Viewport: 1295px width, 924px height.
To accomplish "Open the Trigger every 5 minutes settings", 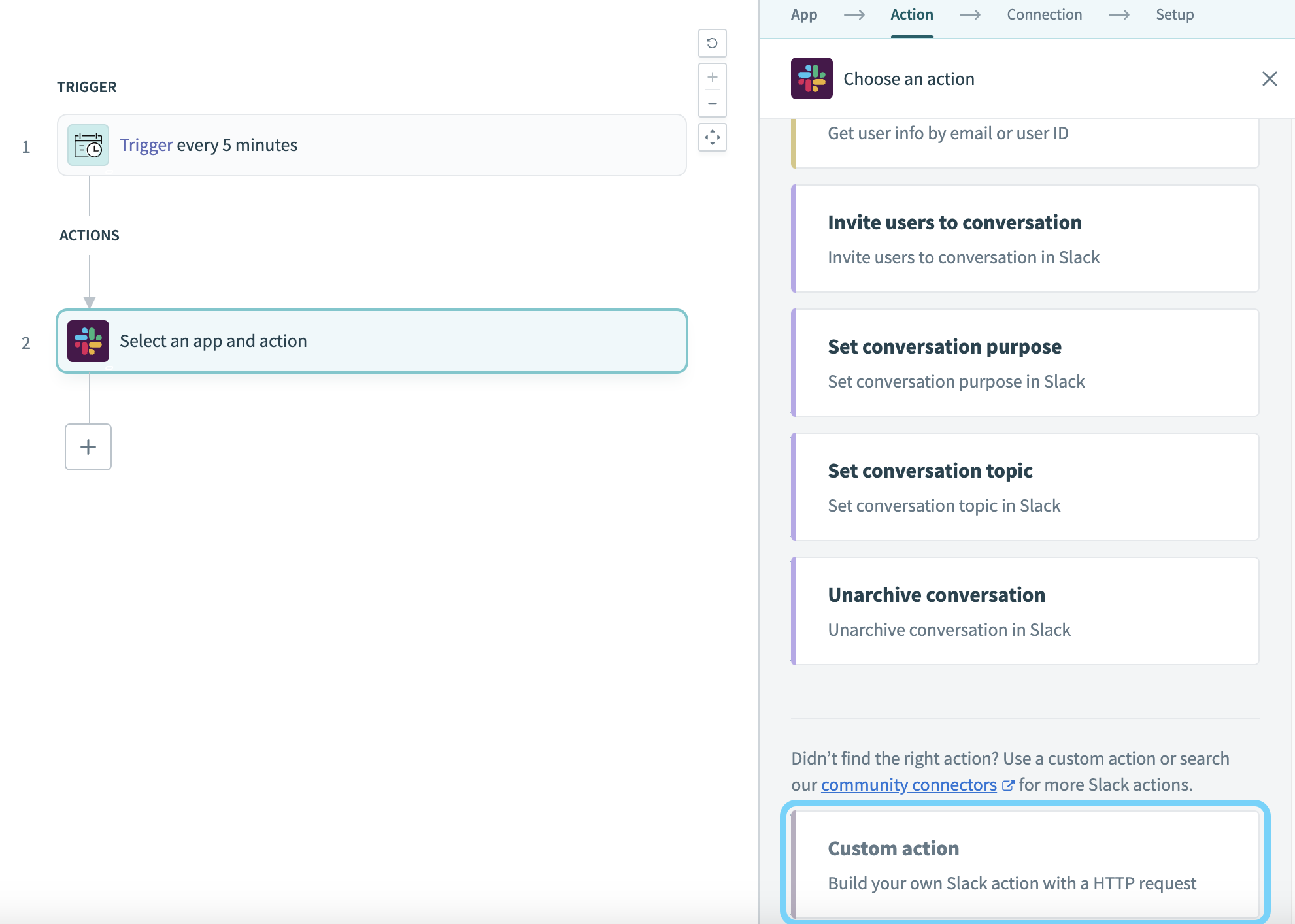I will pyautogui.click(x=209, y=145).
